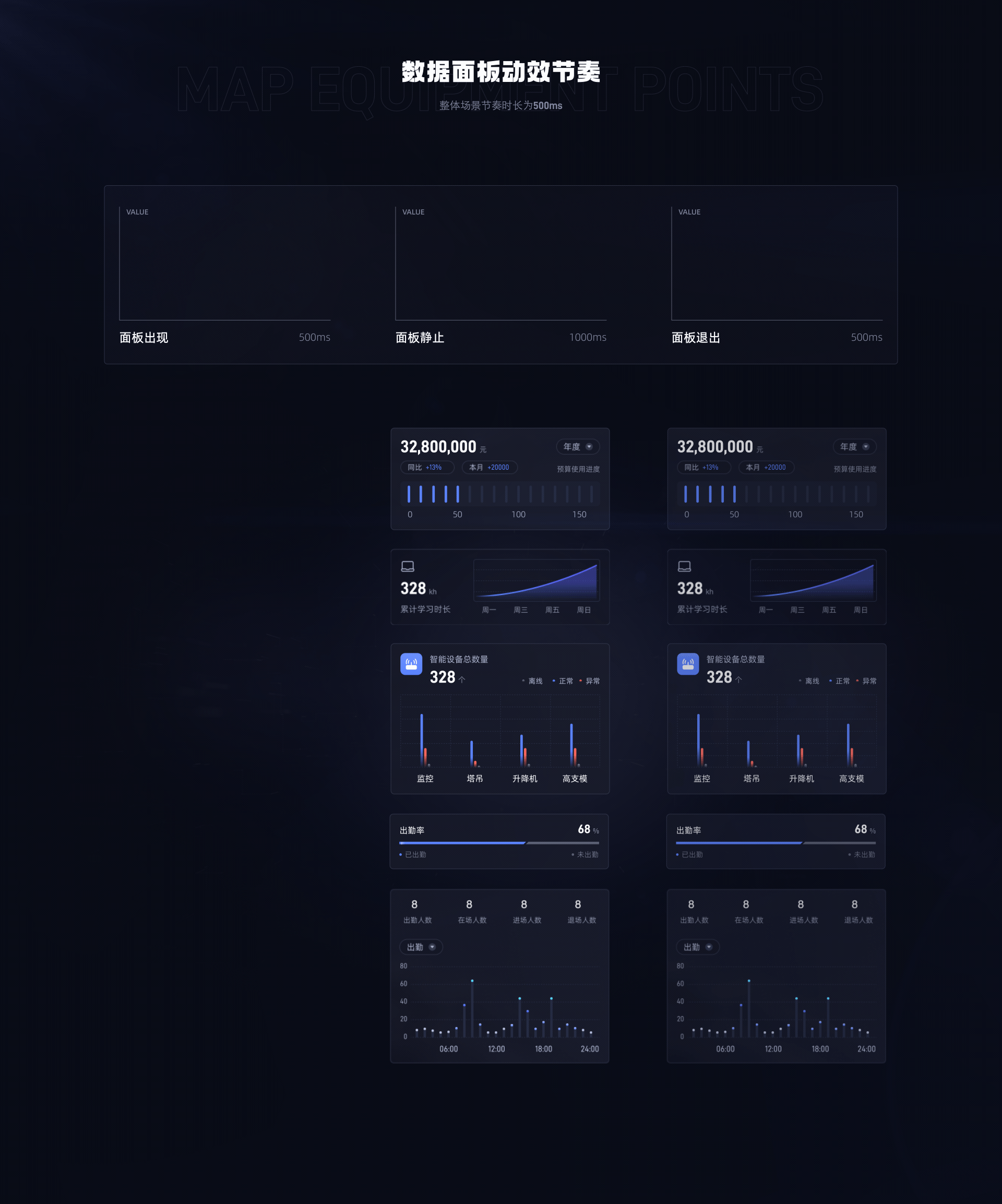Image resolution: width=1002 pixels, height=1204 pixels.
Task: Toggle the 异常 legend in the right device card
Action: pyautogui.click(x=866, y=681)
